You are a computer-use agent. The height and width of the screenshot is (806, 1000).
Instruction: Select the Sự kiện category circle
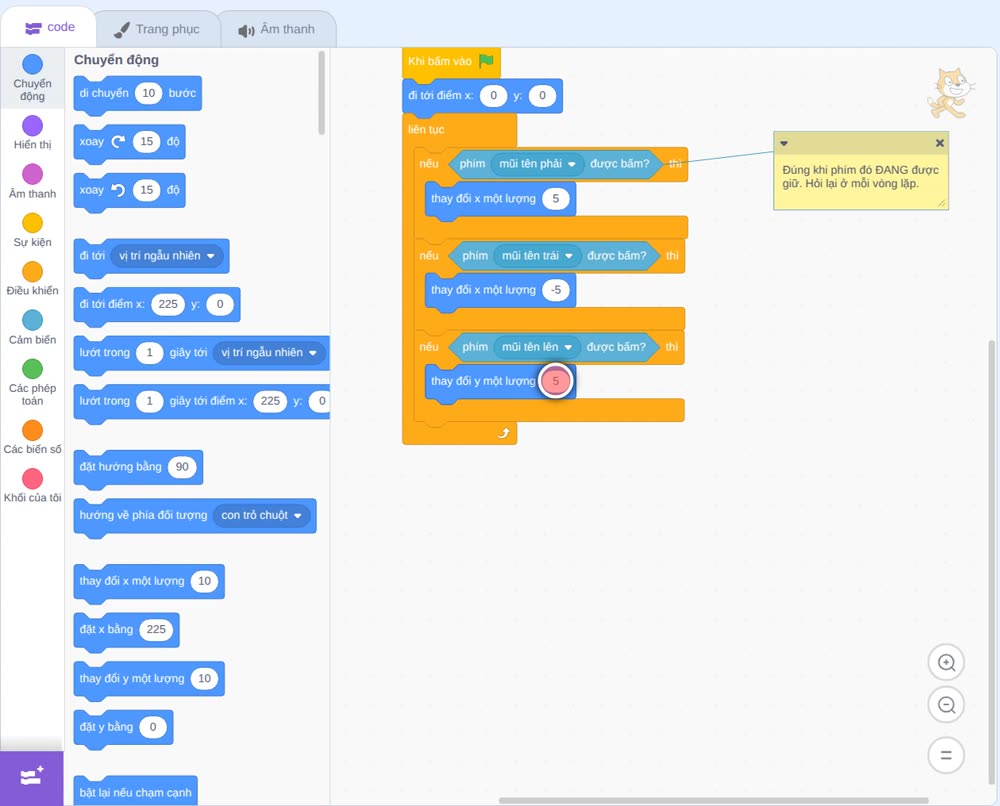[x=33, y=223]
